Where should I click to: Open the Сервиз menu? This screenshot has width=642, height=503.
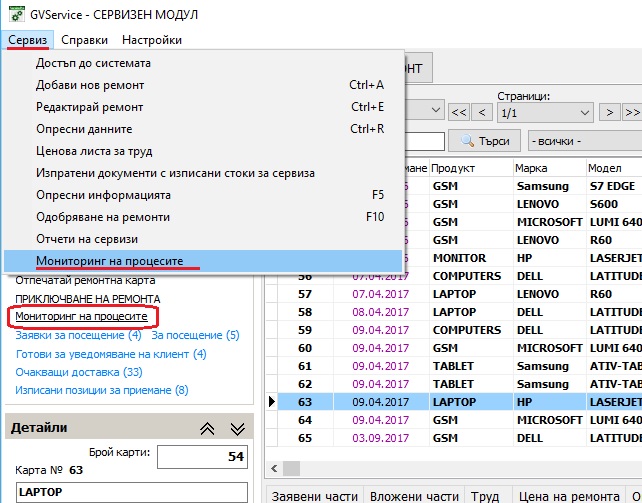(x=27, y=40)
